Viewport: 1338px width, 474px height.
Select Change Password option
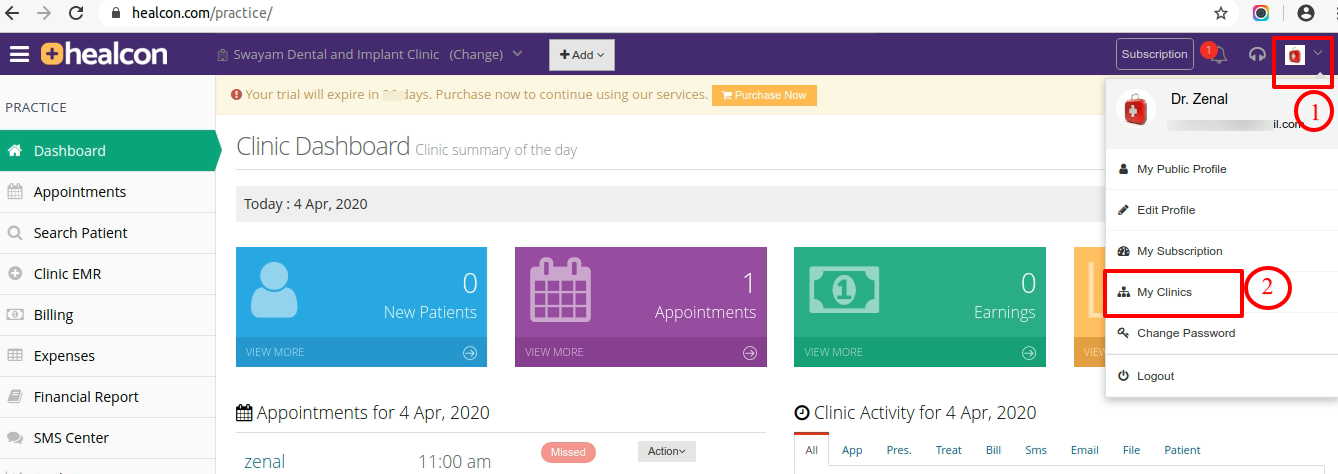coord(1221,333)
